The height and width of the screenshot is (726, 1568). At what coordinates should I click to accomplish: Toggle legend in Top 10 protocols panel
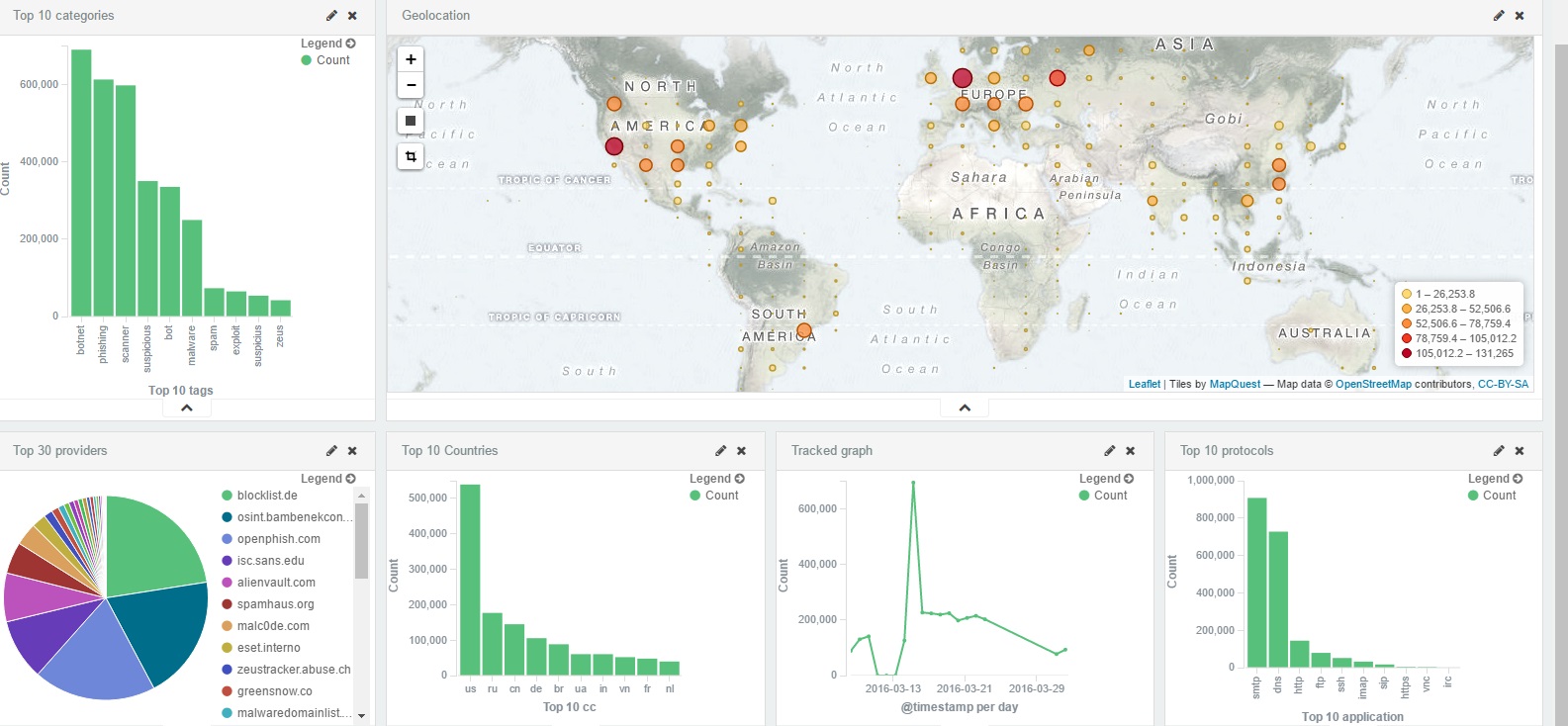[1495, 479]
